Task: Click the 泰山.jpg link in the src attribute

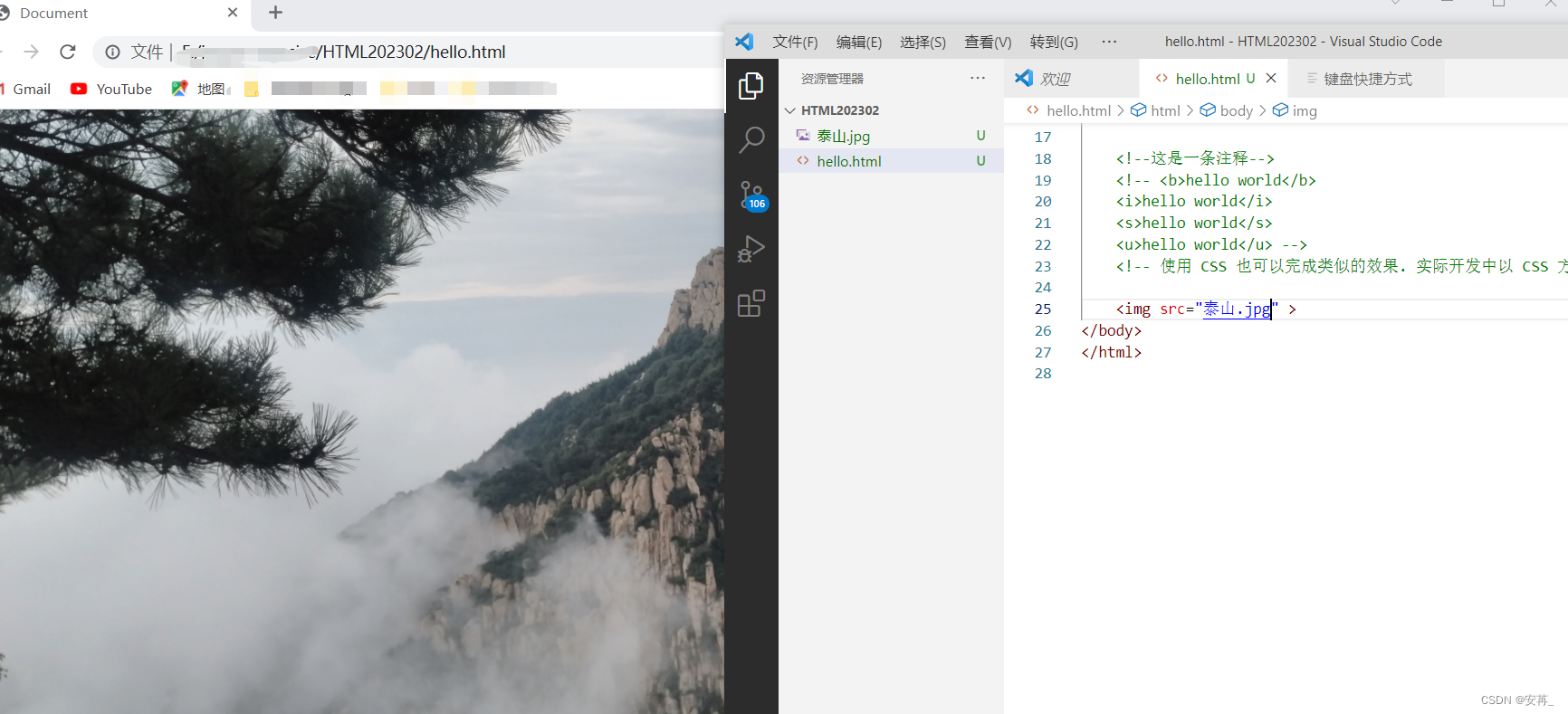Action: pos(1237,309)
